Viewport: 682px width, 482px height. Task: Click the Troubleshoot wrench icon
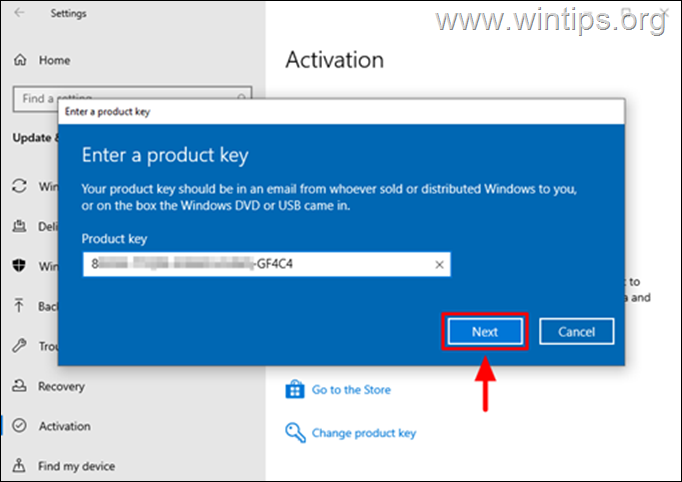click(19, 345)
